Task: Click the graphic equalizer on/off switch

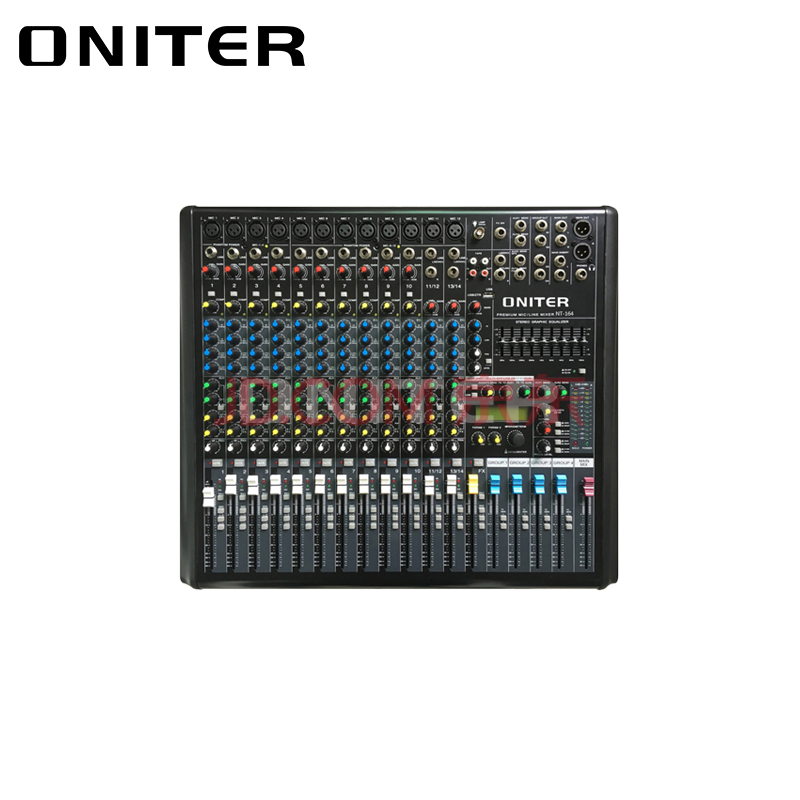Action: click(582, 371)
